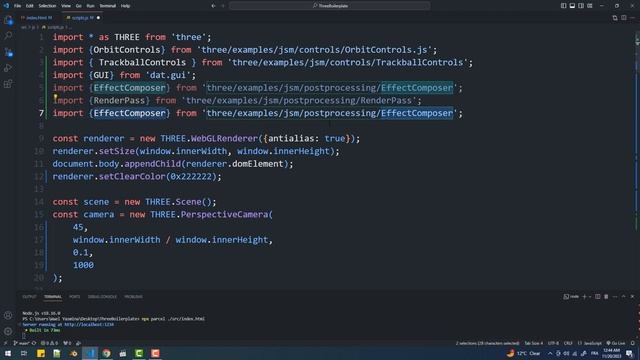The height and width of the screenshot is (360, 640).
Task: Open the Run menu
Action: [x=90, y=6]
